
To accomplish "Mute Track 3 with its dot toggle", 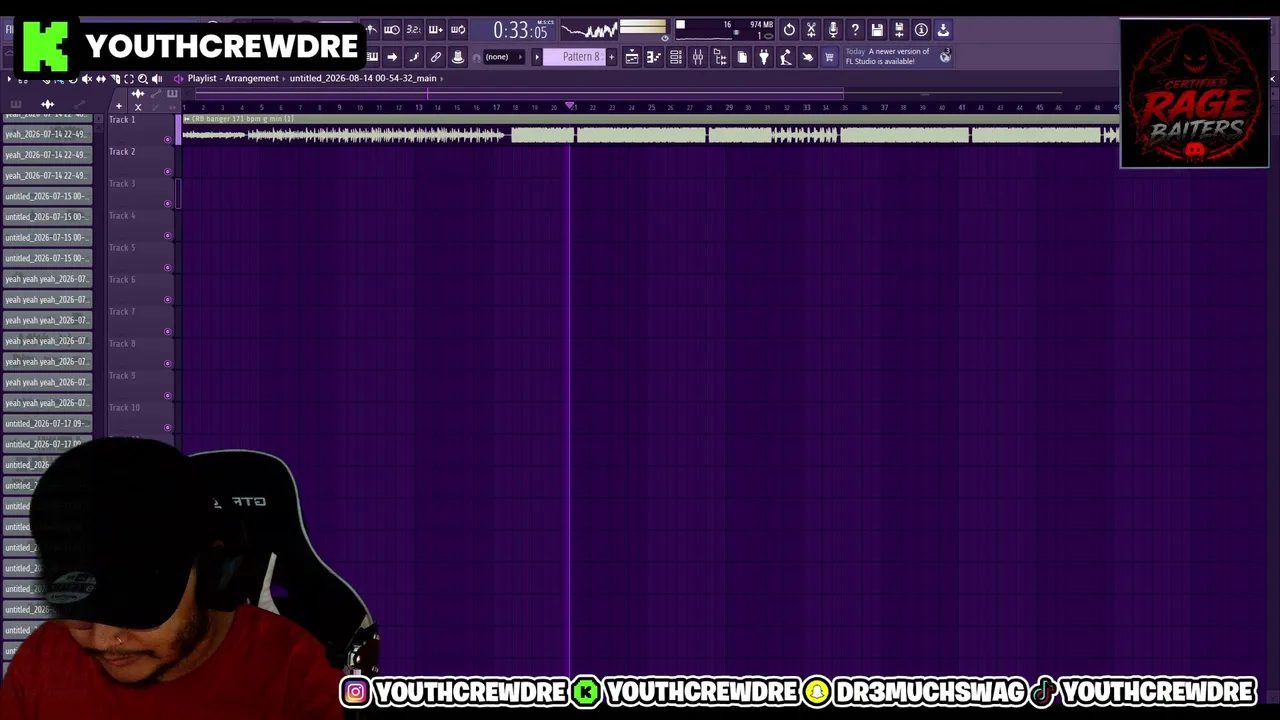I will 168,203.
